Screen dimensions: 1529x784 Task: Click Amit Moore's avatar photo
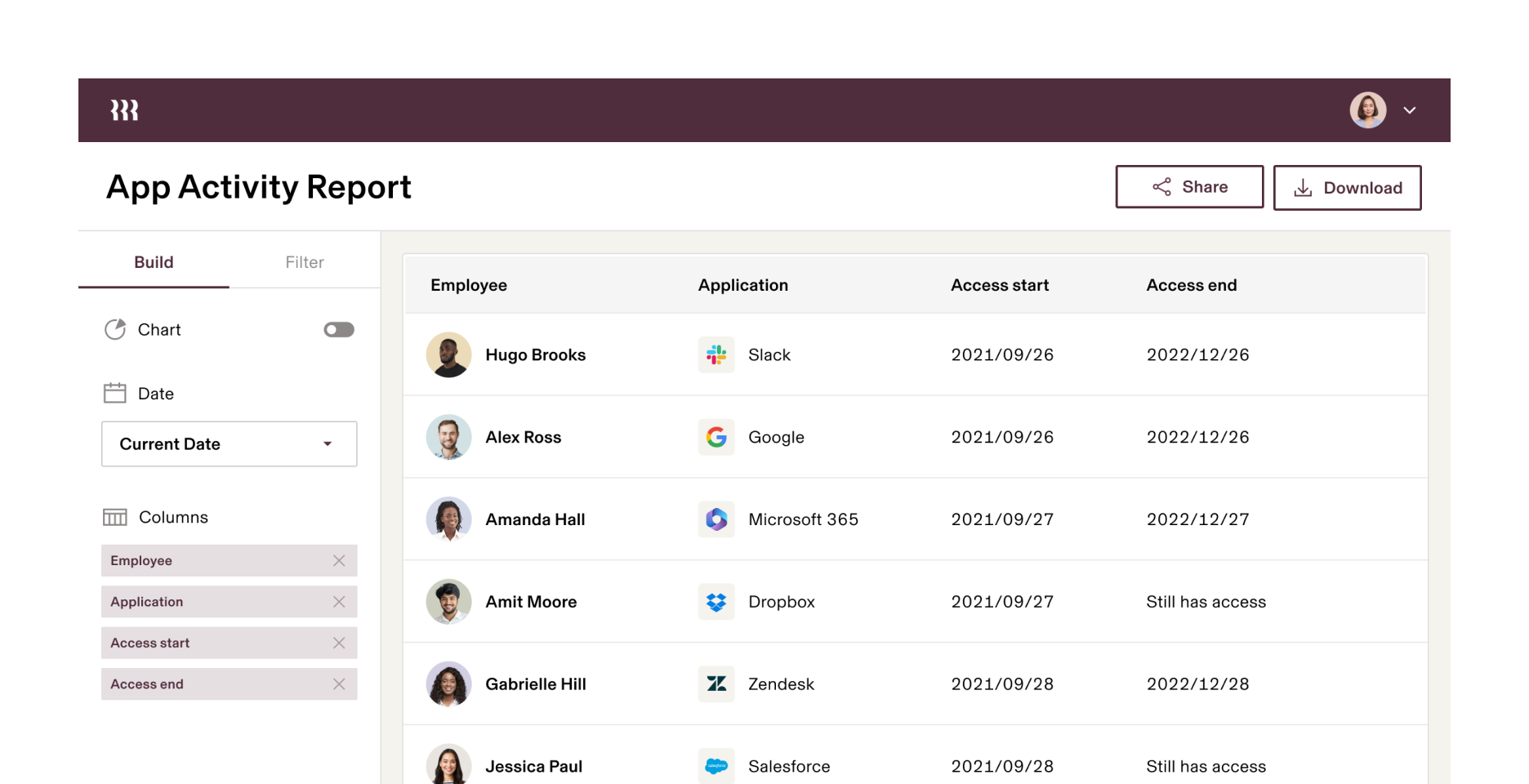449,602
